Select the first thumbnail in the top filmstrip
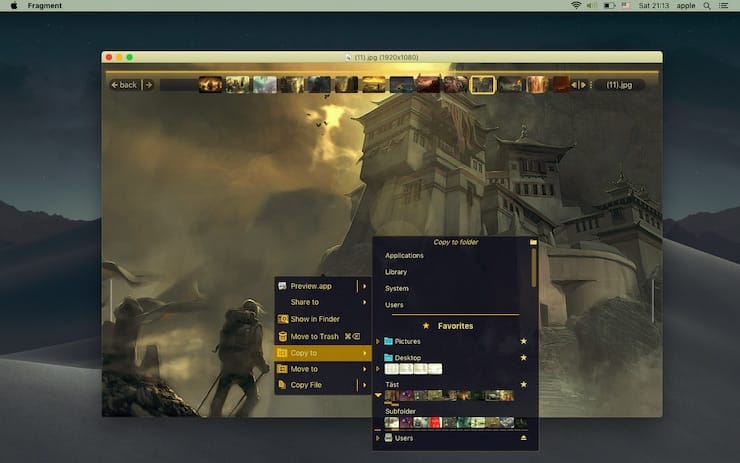Screen dimensions: 740x463 (210, 85)
